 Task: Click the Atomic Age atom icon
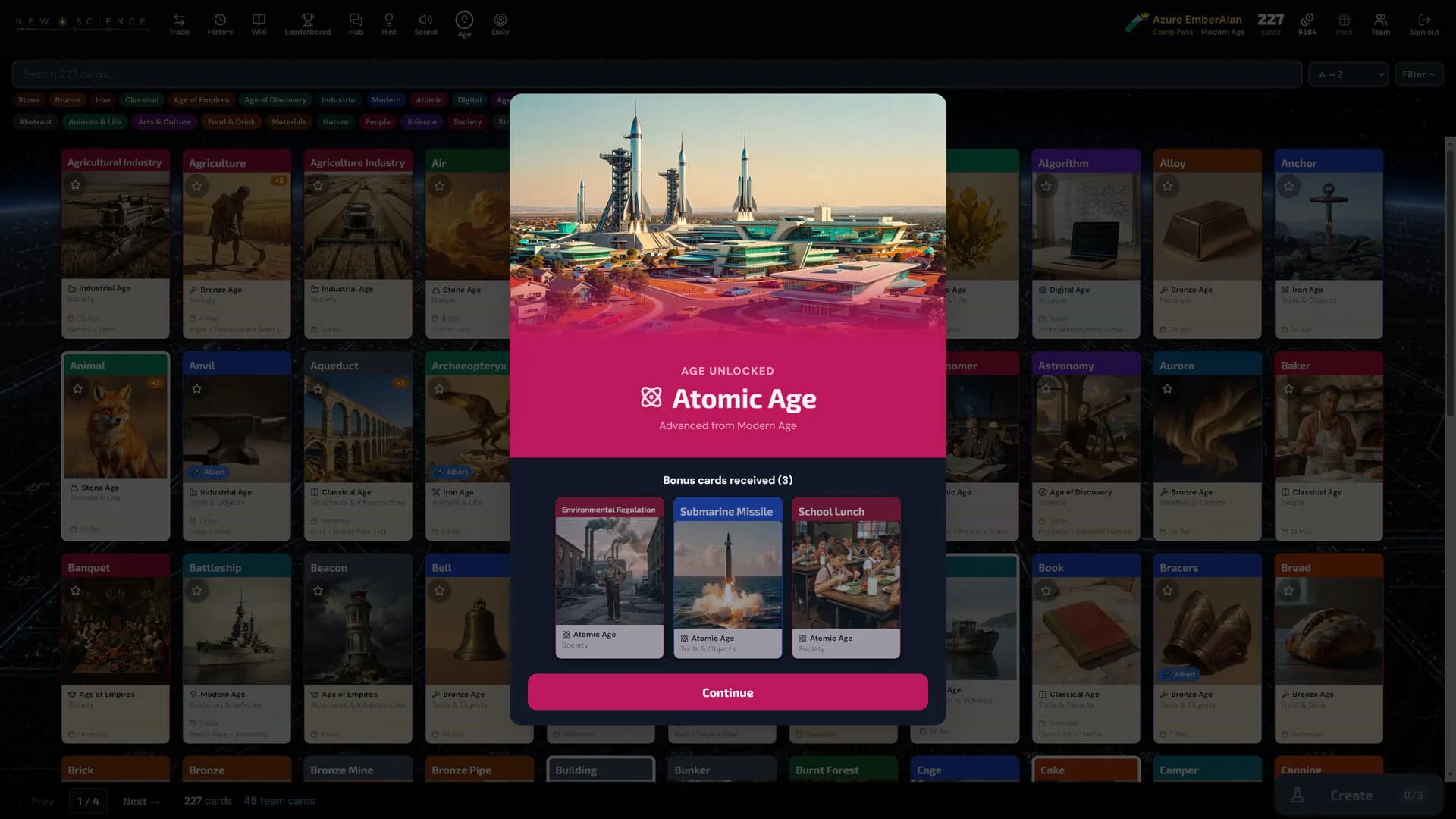(651, 397)
